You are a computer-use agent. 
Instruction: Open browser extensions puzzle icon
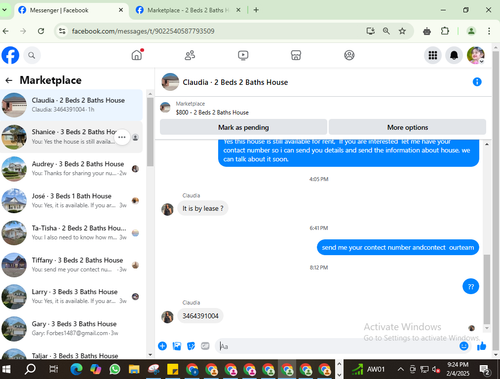click(x=445, y=31)
